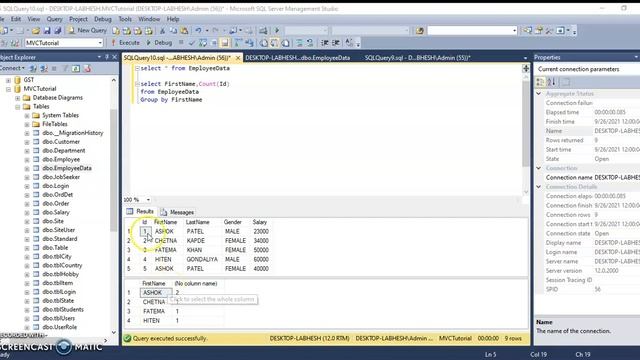Select the dbo.Customer table node
Image resolution: width=640 pixels, height=360 pixels.
point(61,142)
